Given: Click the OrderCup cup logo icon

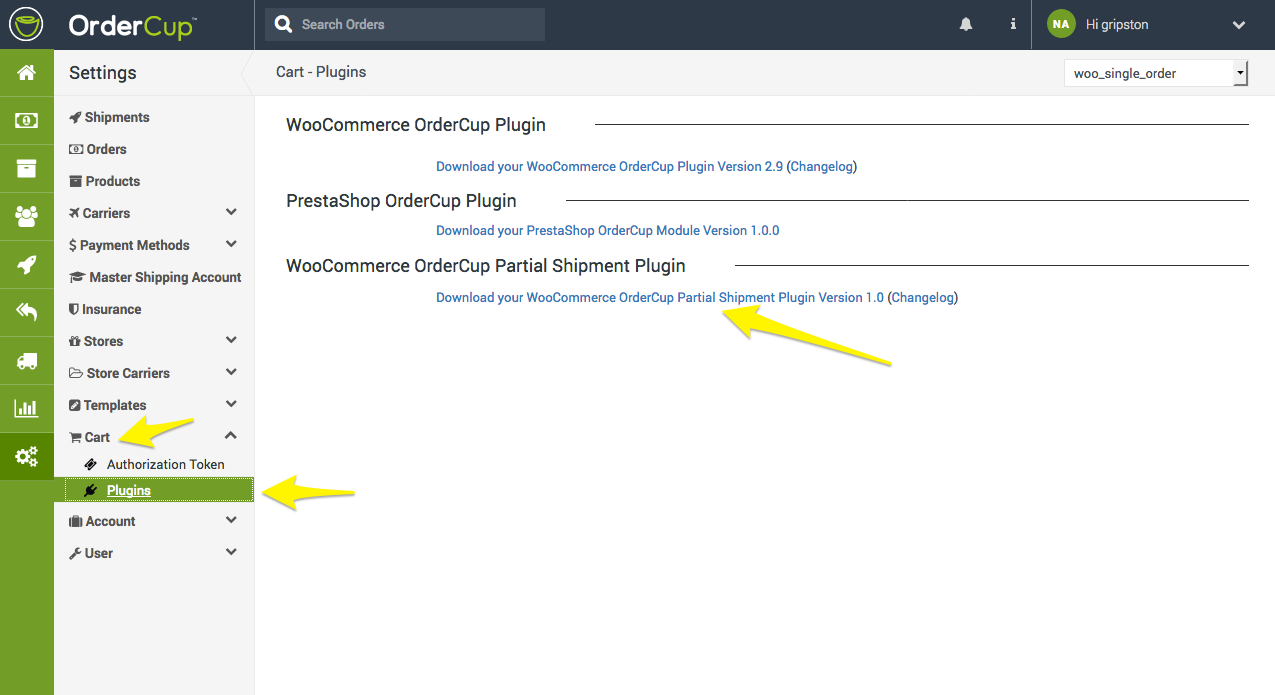Looking at the screenshot, I should (27, 25).
